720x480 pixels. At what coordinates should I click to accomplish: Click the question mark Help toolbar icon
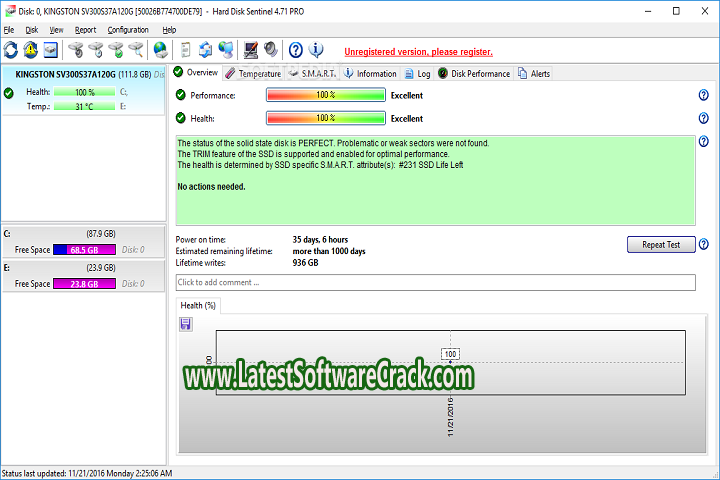[x=296, y=50]
